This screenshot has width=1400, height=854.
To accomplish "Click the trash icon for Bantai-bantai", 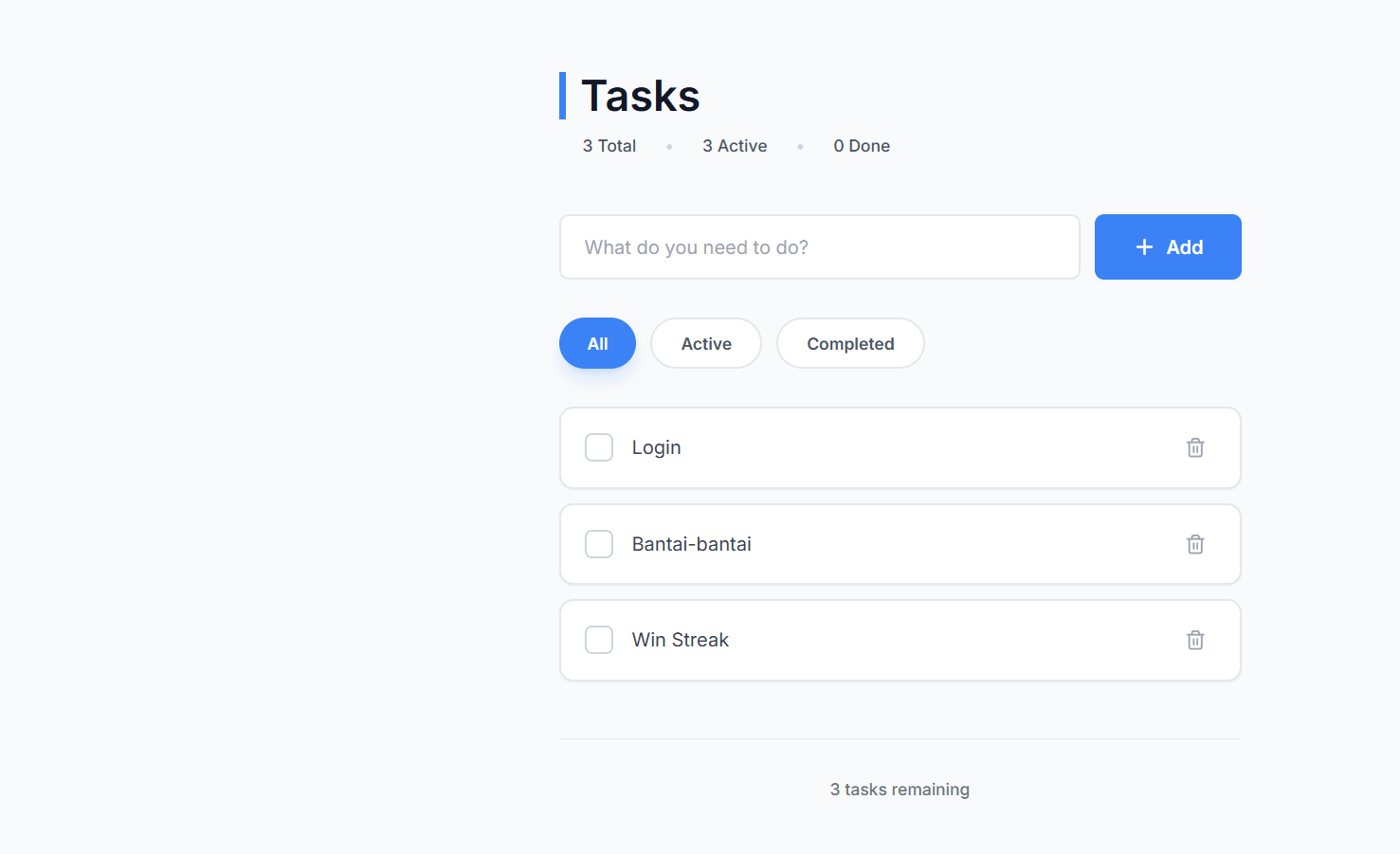I will coord(1195,544).
